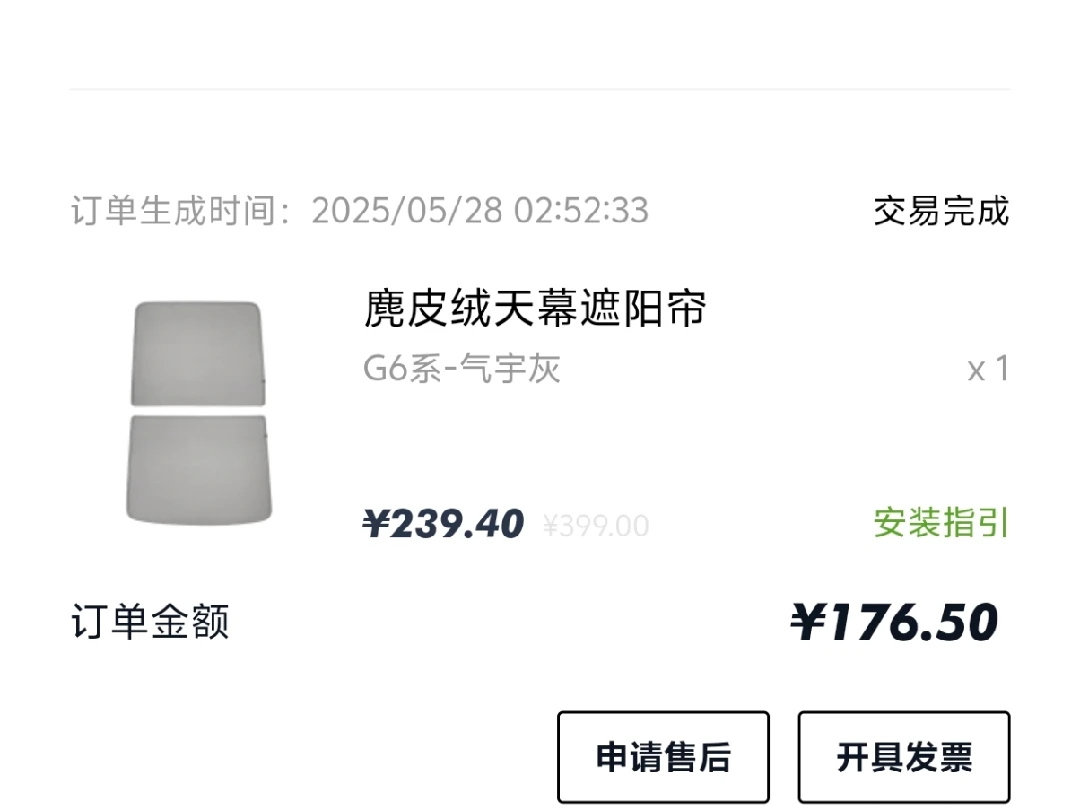Open the 安装指引 installation guide link

941,523
